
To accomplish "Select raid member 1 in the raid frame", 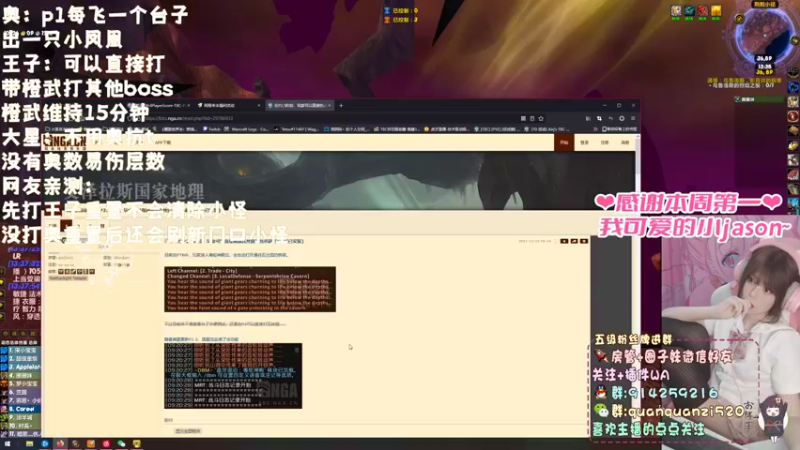I will click(20, 351).
